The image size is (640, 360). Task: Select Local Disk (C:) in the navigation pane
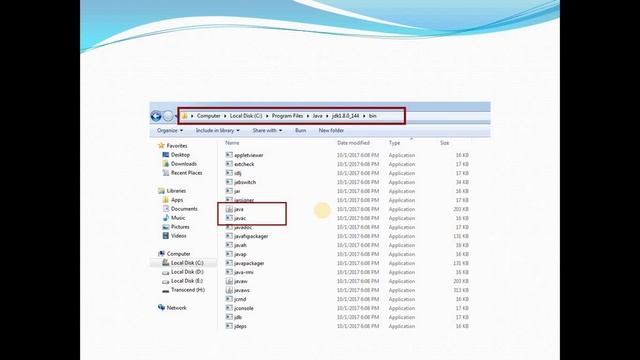pos(187,263)
